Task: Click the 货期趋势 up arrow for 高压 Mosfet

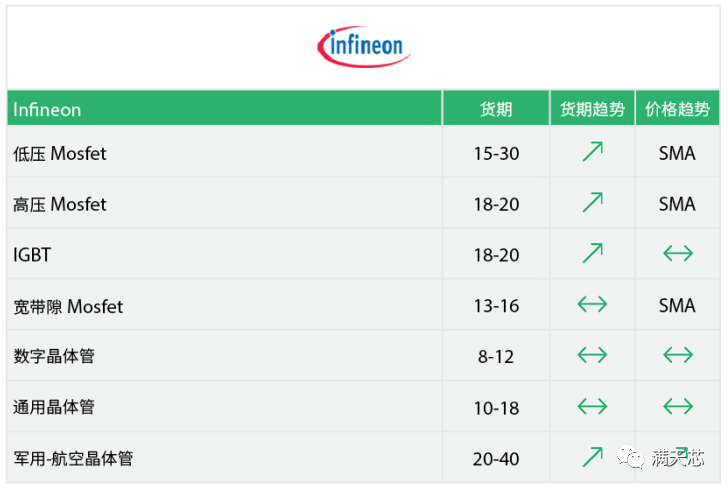Action: point(592,203)
